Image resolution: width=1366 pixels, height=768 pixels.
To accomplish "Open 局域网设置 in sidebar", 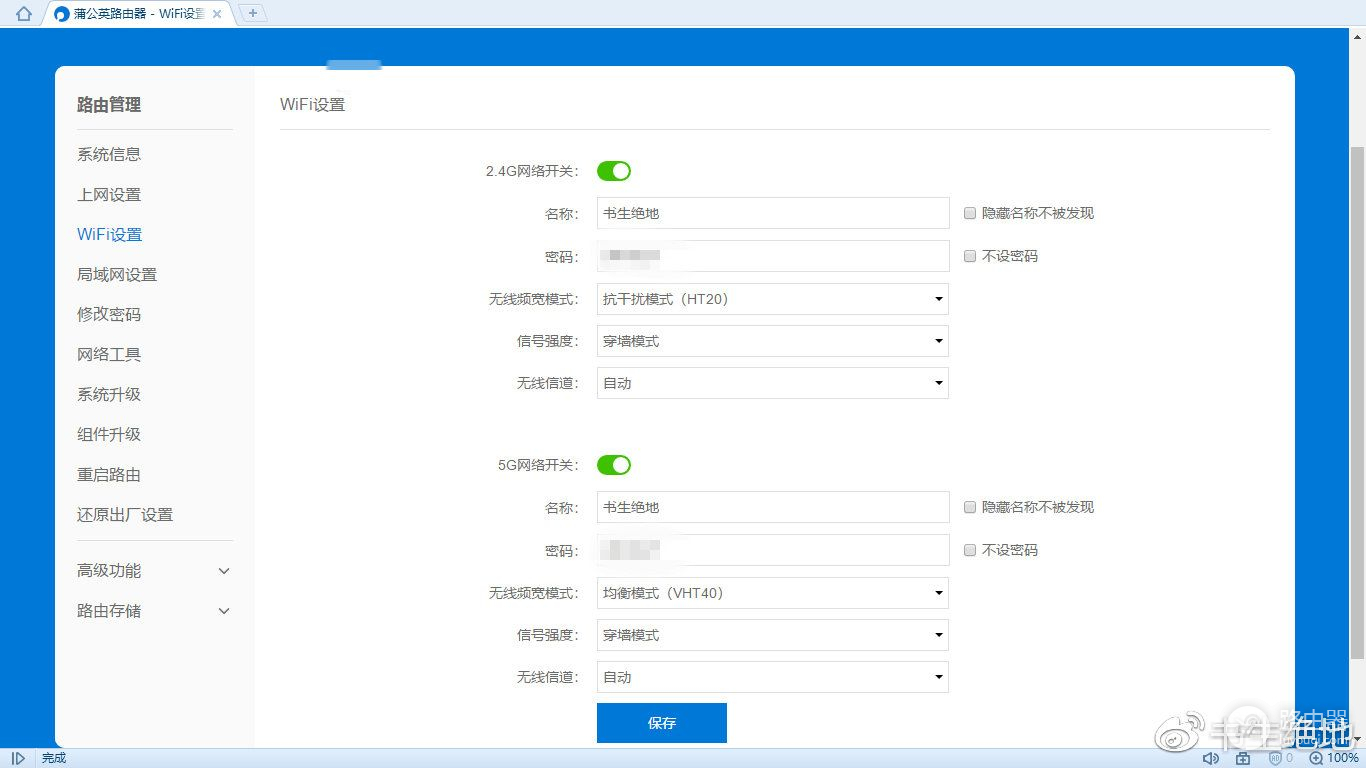I will [x=117, y=274].
